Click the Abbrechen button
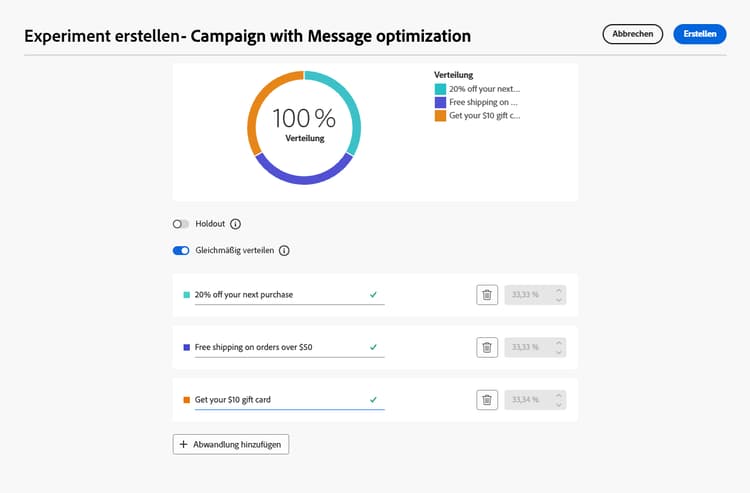Screen dimensions: 750x493 (632, 34)
